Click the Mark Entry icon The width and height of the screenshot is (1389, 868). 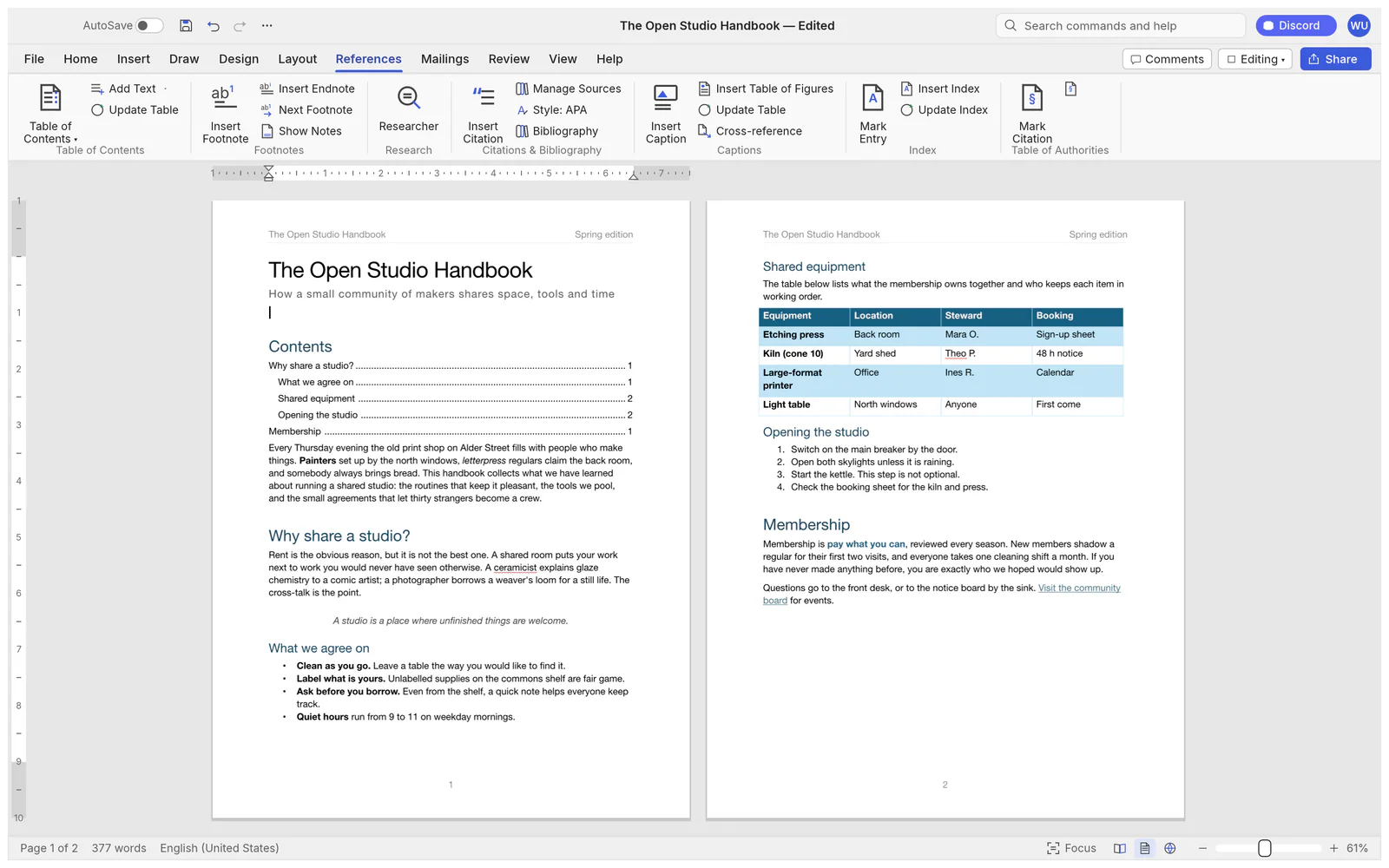(872, 97)
